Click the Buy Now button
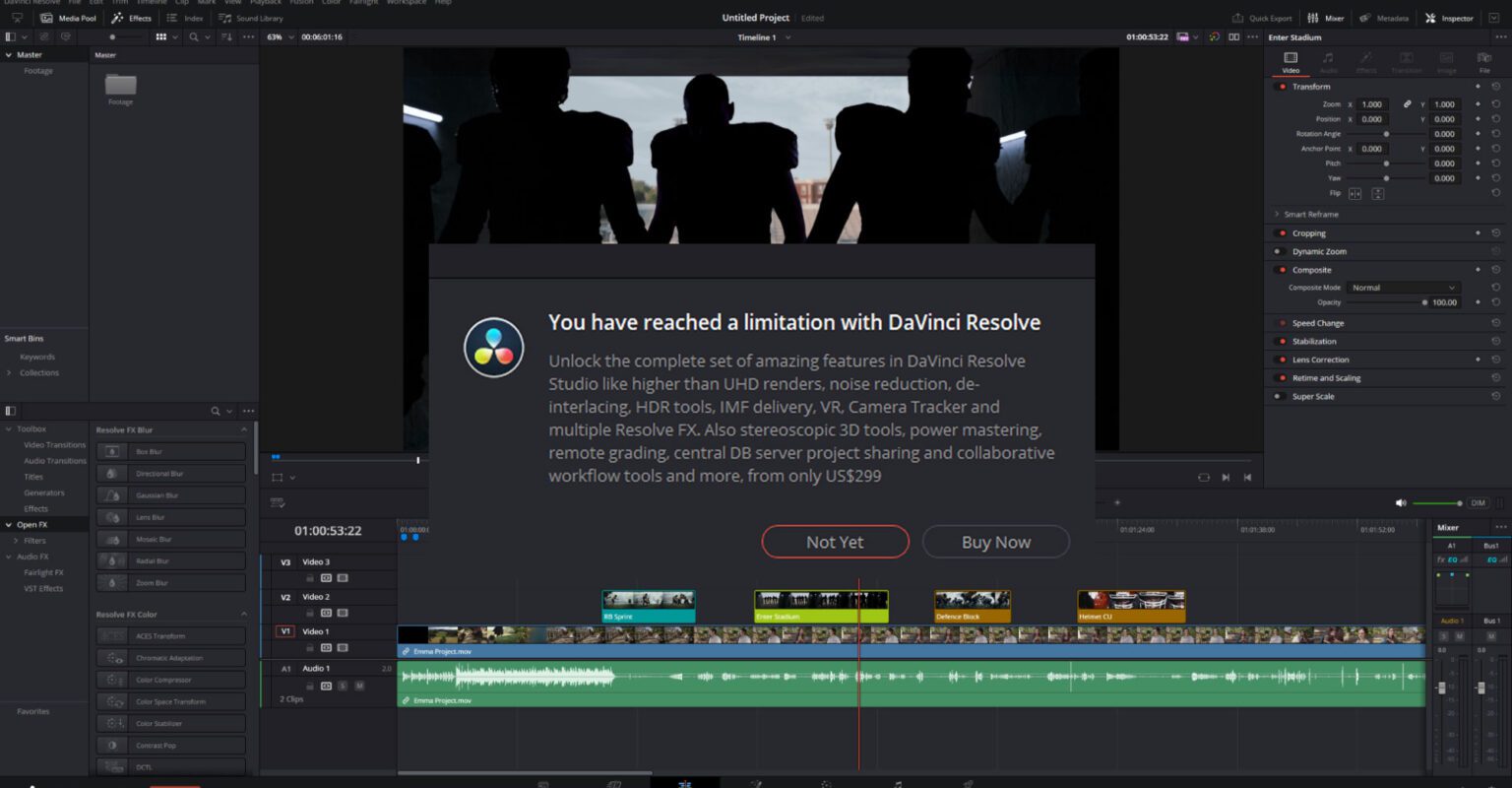 tap(995, 542)
